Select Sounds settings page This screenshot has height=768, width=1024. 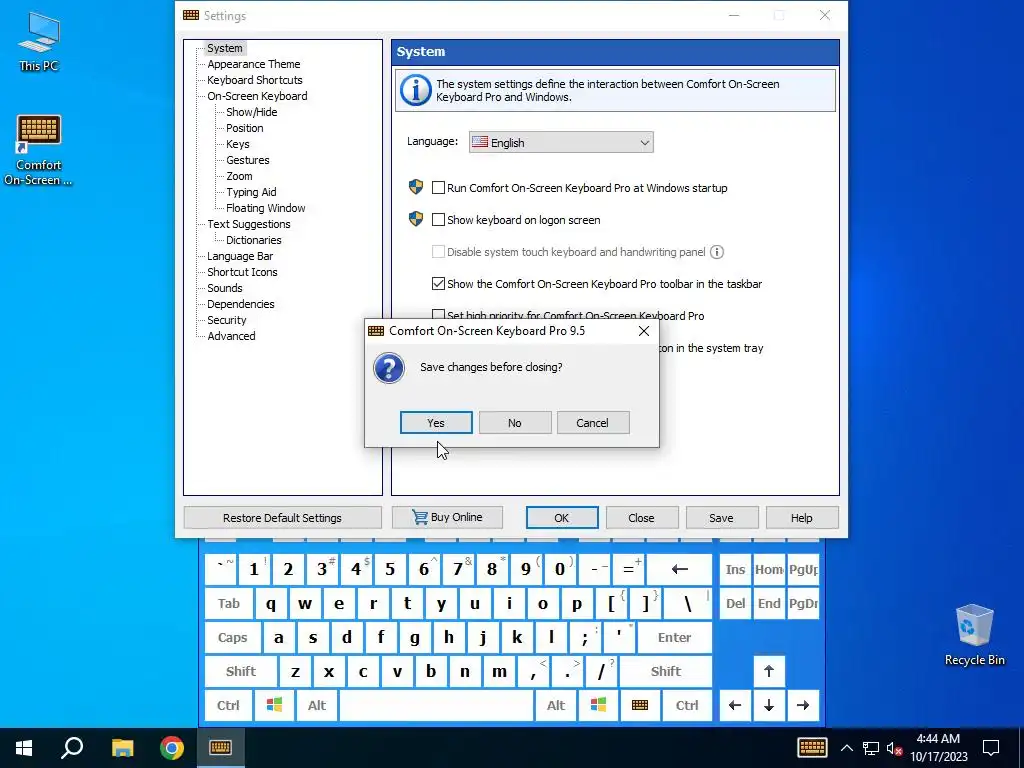pos(225,288)
